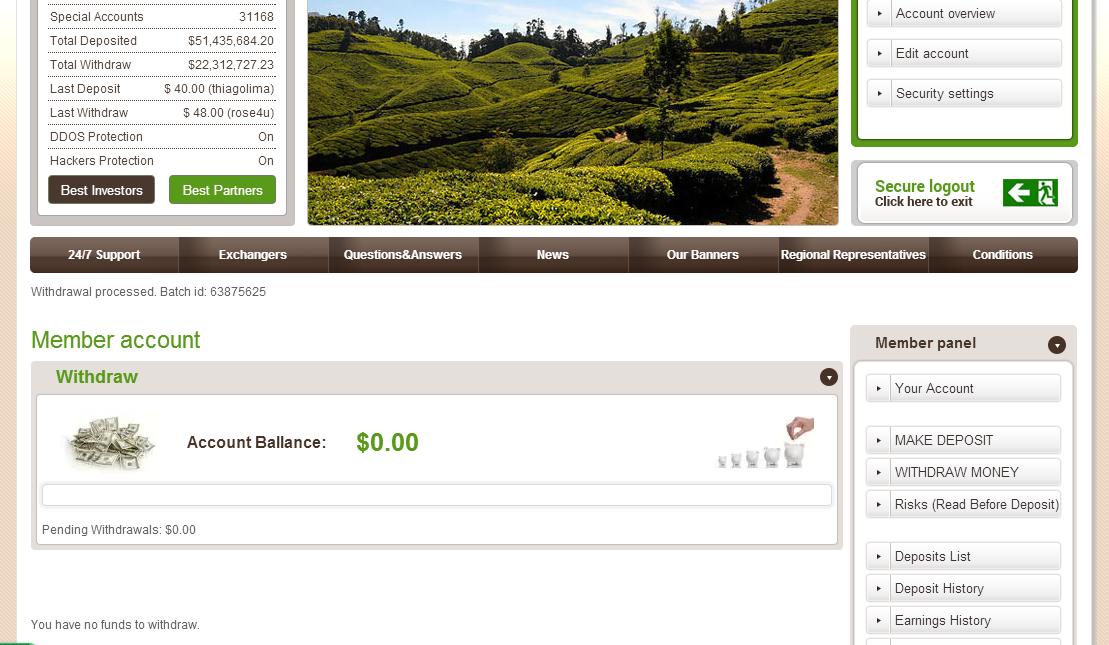Collapse the Member panel

tap(1057, 344)
